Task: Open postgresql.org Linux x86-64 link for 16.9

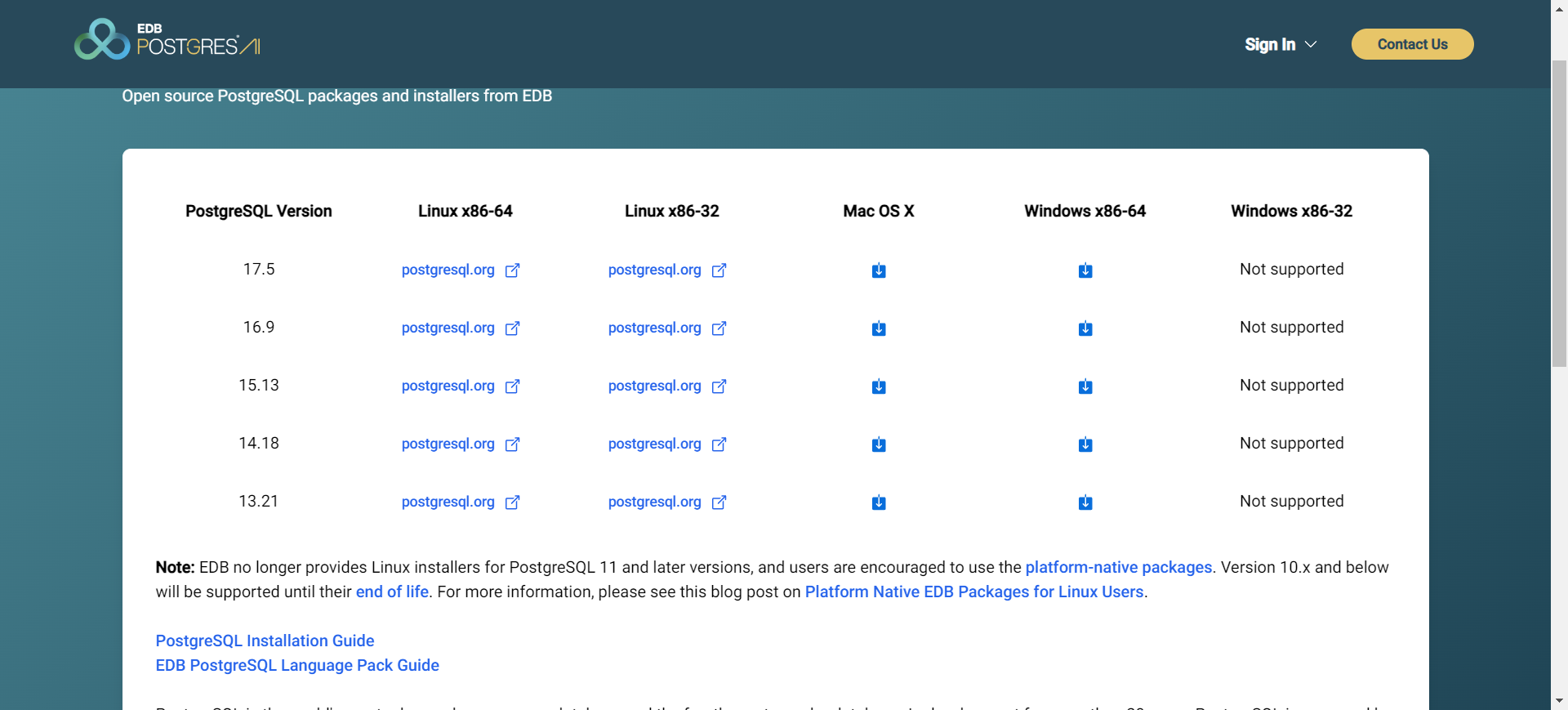Action: pyautogui.click(x=461, y=328)
